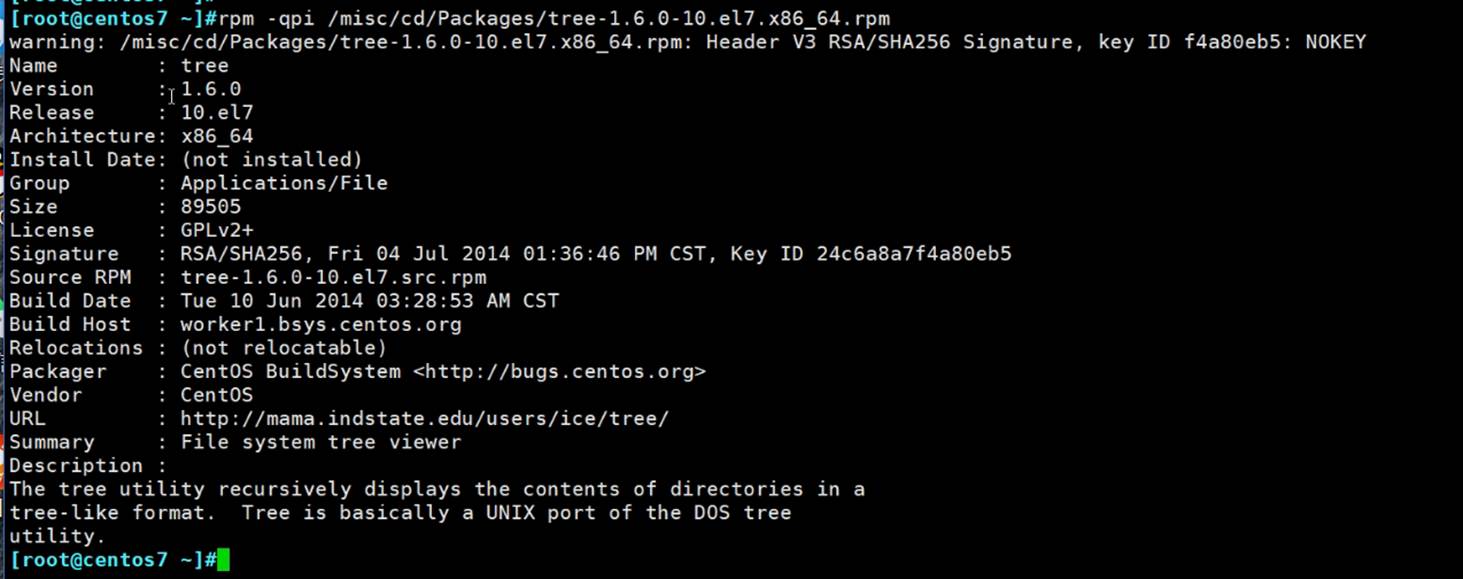1463x579 pixels.
Task: Click the summary "File system tree viewer"
Action: coord(320,442)
